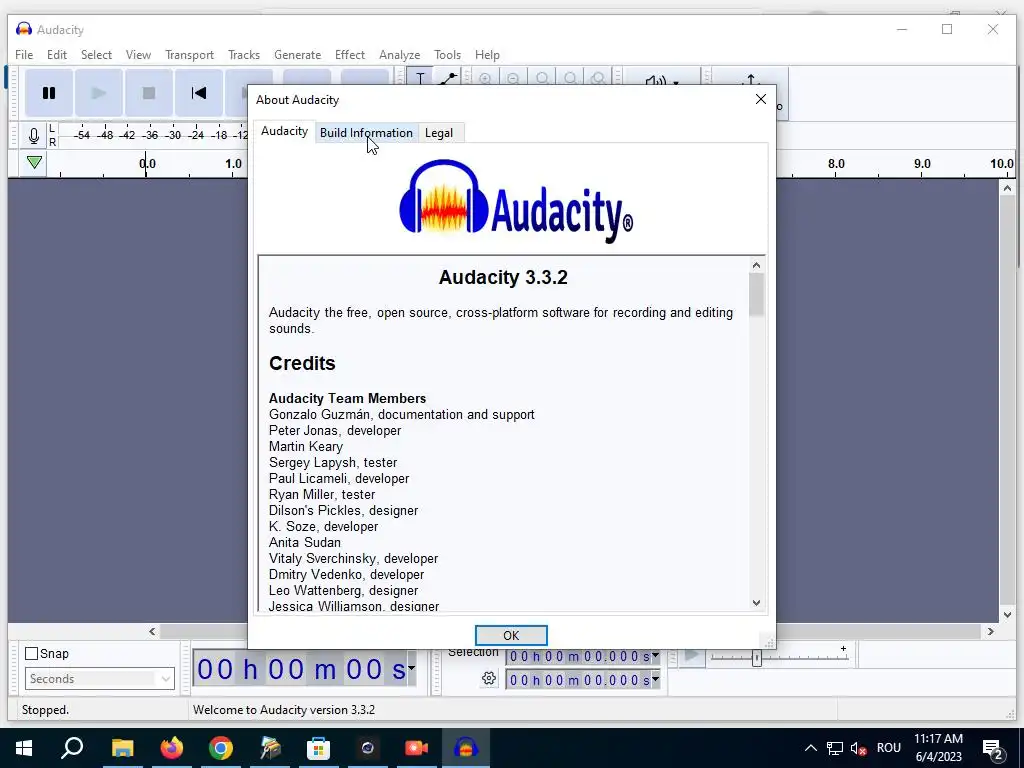Screen dimensions: 1024x768
Task: Close the About Audacity dialog
Action: tap(761, 99)
